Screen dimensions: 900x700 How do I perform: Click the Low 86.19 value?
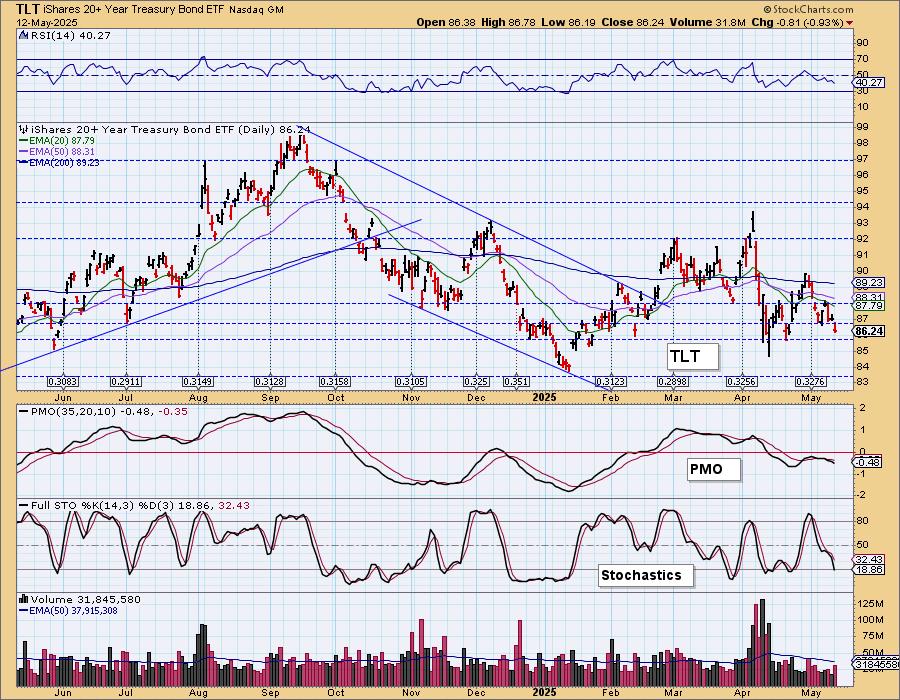pos(568,22)
